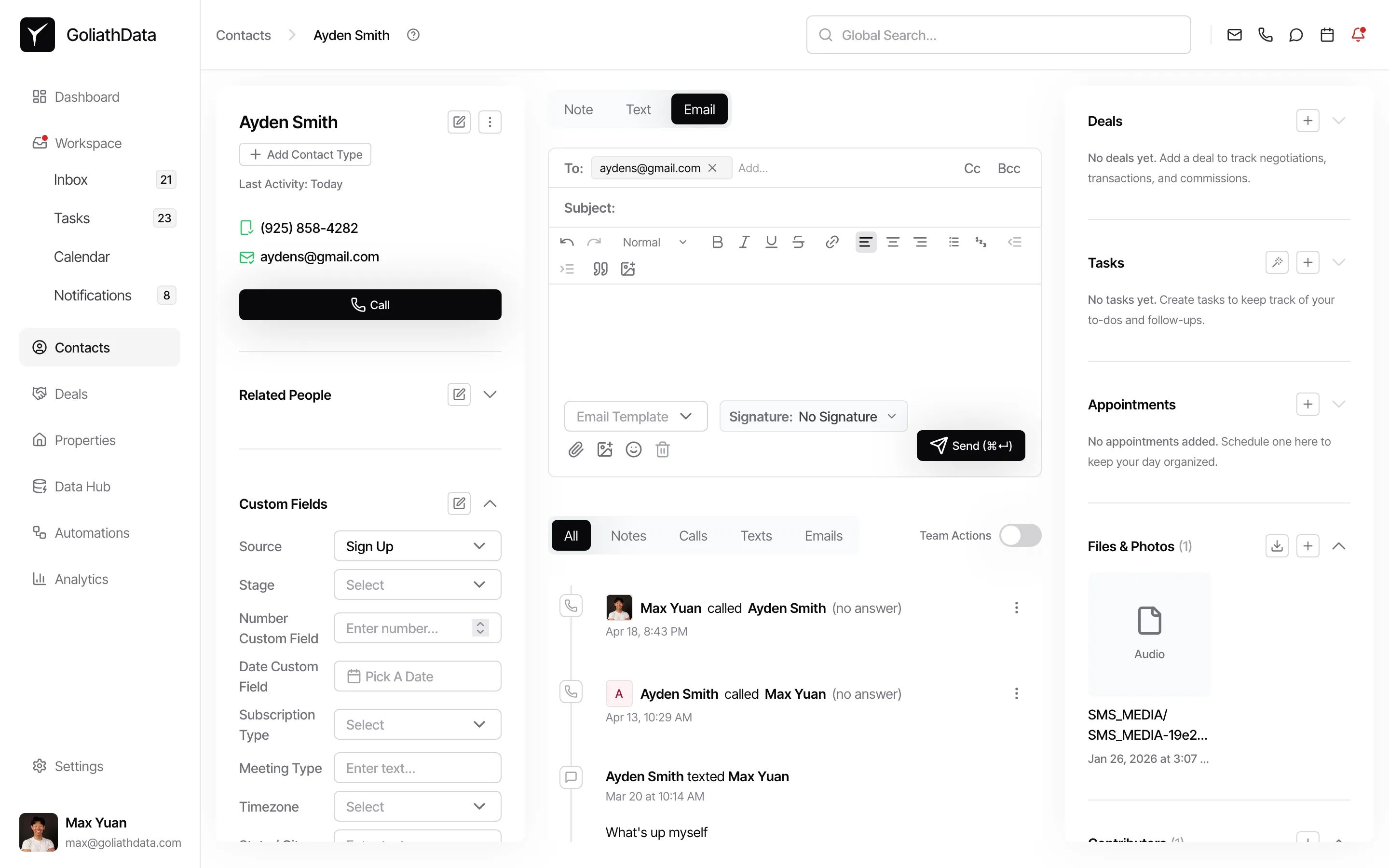The height and width of the screenshot is (868, 1389).
Task: Open the chat messages icon in top bar
Action: (1296, 34)
